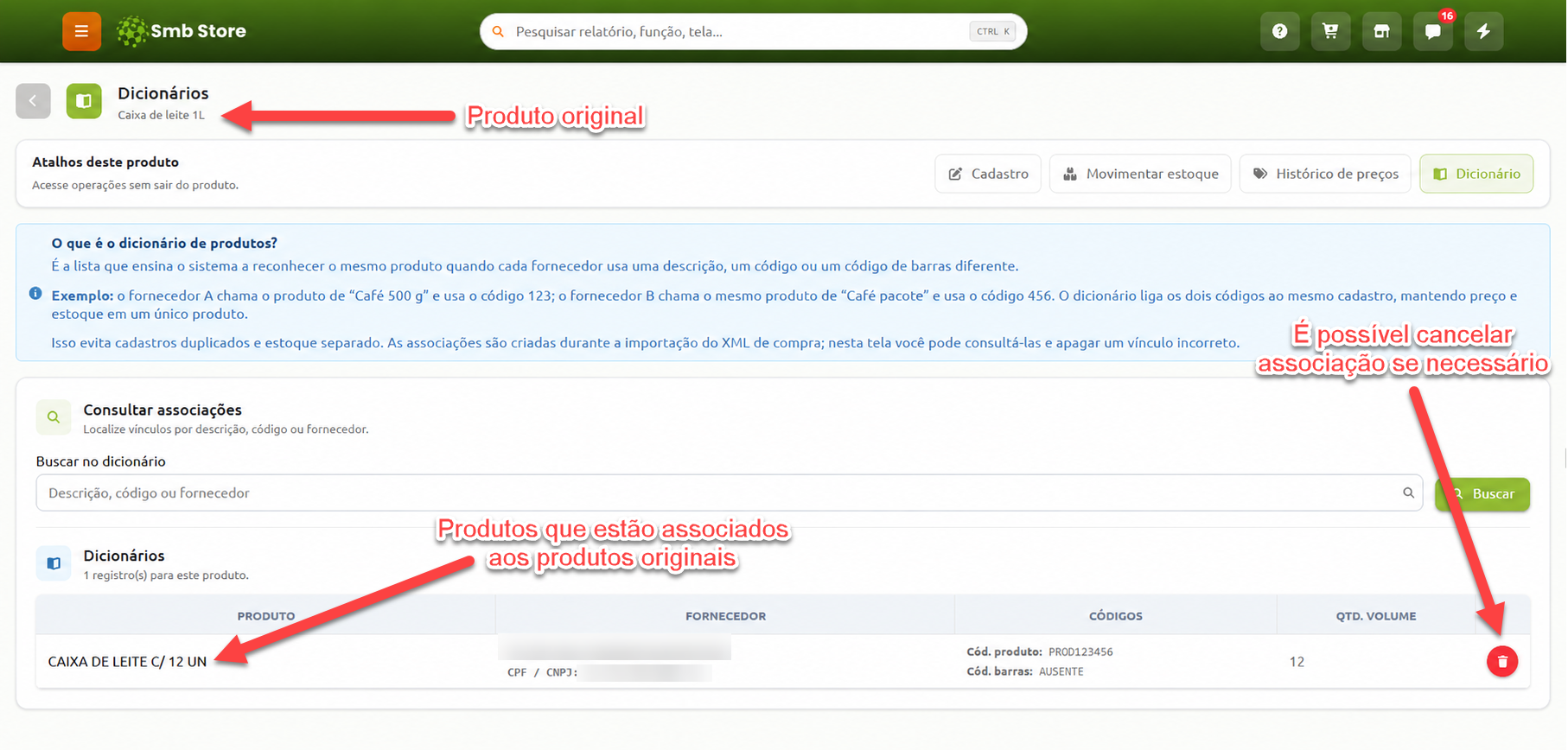The height and width of the screenshot is (750, 1568).
Task: Open the help question mark icon
Action: click(x=1279, y=31)
